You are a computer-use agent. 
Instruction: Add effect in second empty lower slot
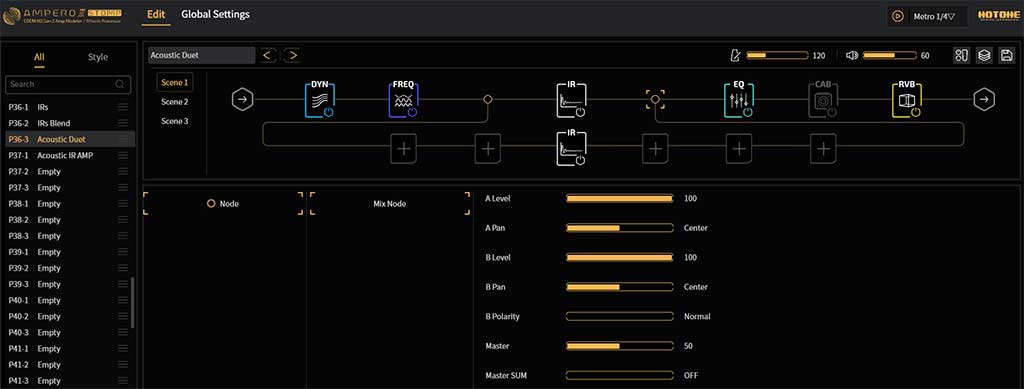(488, 148)
